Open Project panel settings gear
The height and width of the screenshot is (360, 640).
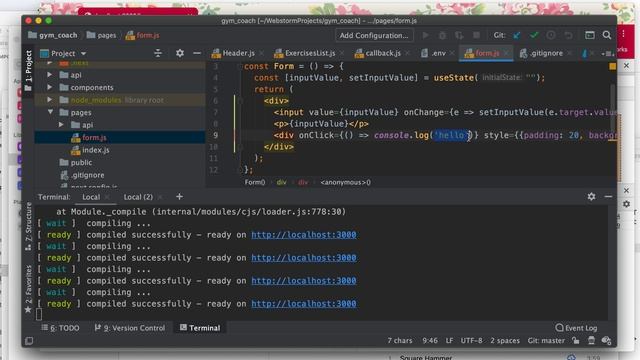(180, 53)
